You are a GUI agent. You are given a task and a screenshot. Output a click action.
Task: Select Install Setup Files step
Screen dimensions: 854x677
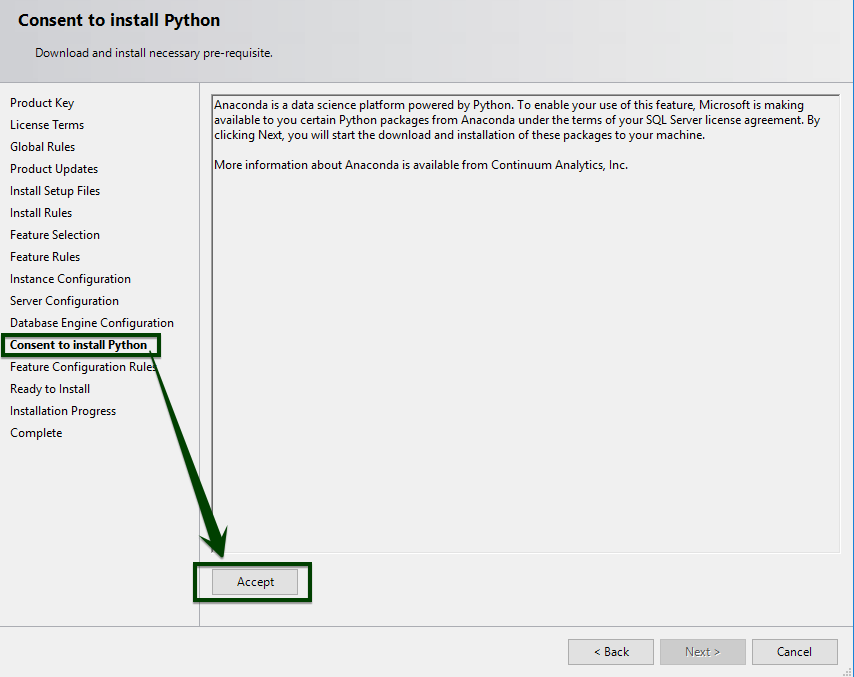55,191
